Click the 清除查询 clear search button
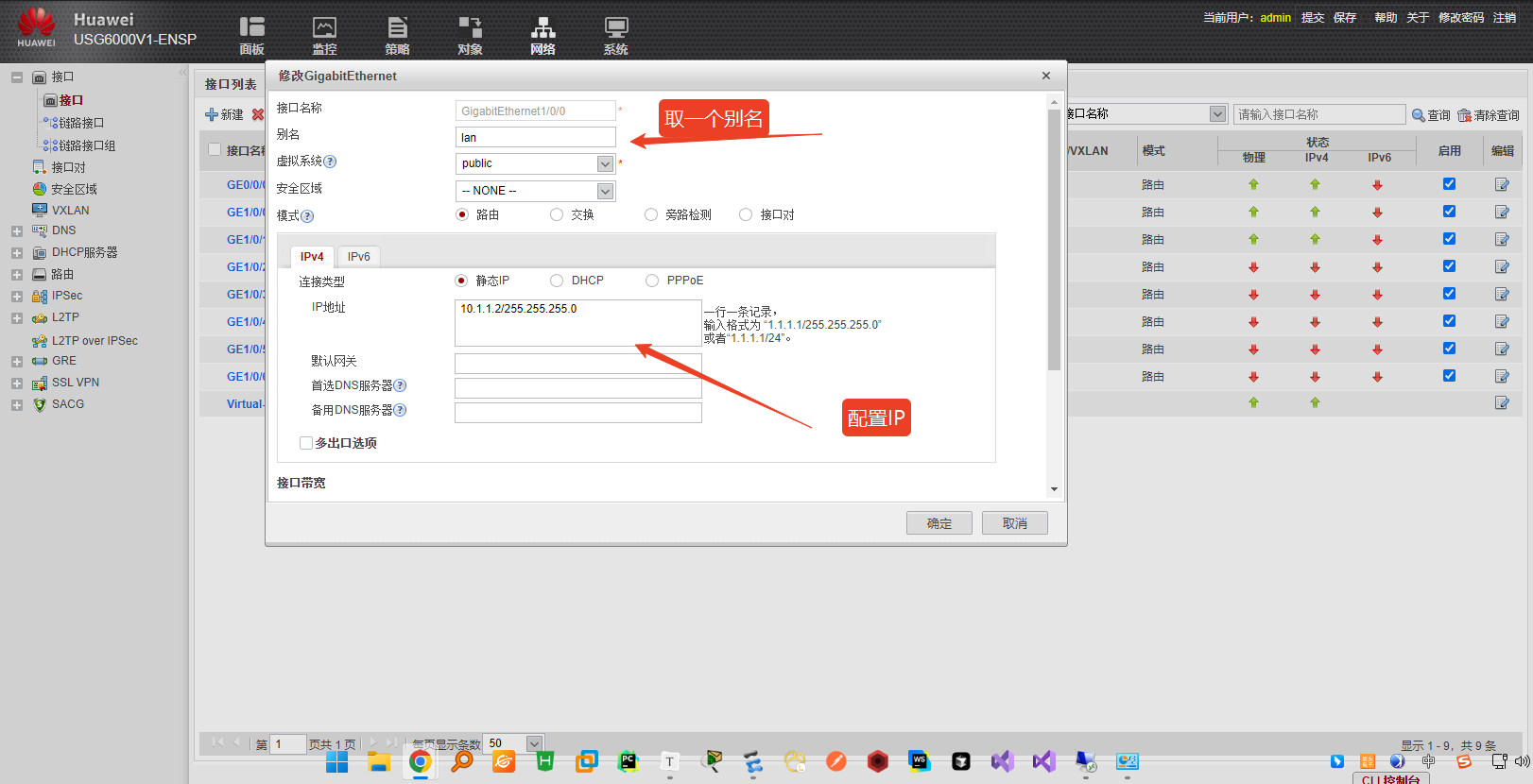 coord(1489,115)
